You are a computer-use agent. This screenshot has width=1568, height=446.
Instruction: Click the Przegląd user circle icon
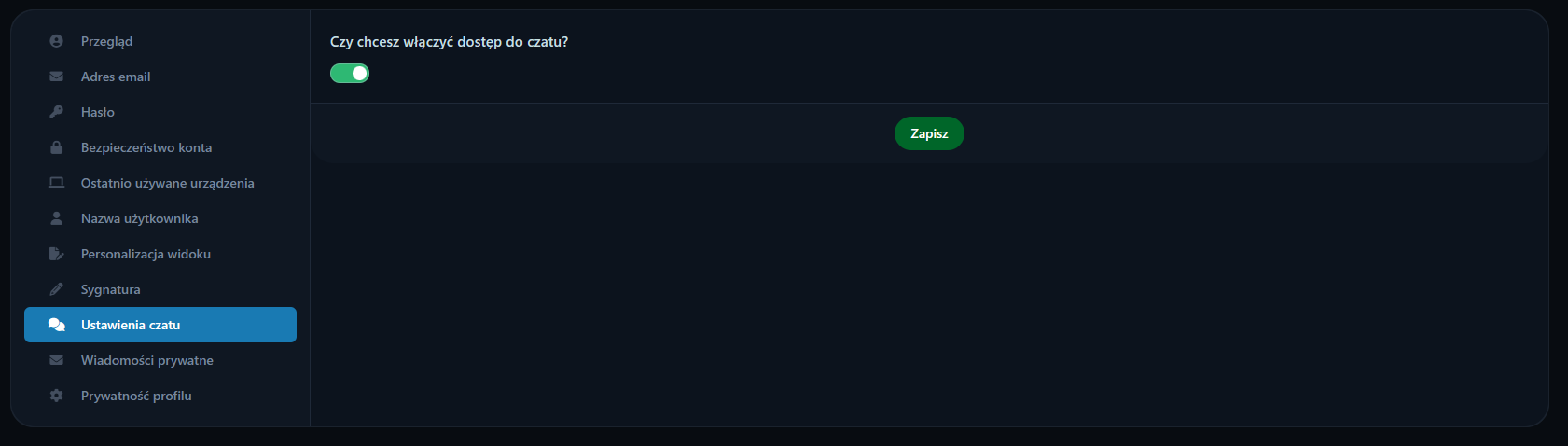56,41
